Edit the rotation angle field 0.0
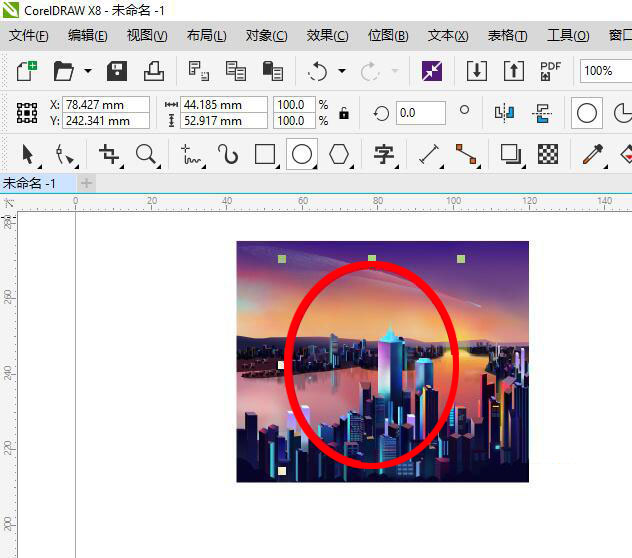632x558 pixels. (x=421, y=113)
